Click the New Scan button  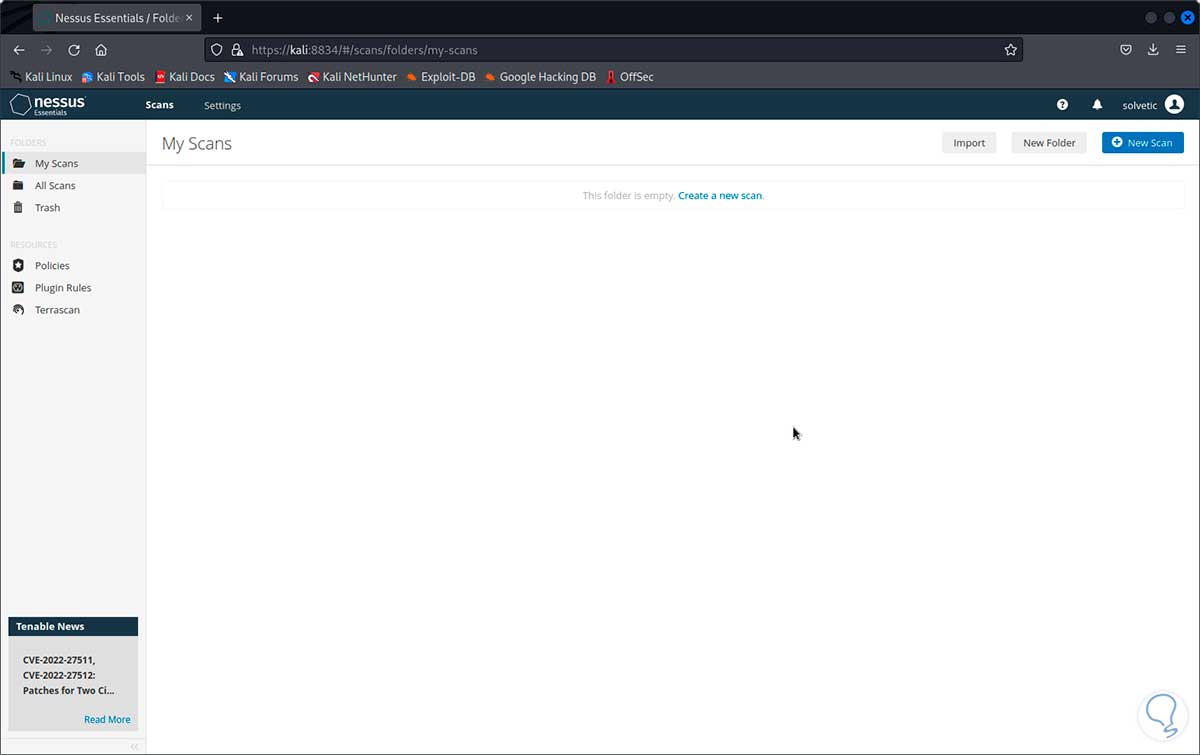pyautogui.click(x=1142, y=143)
